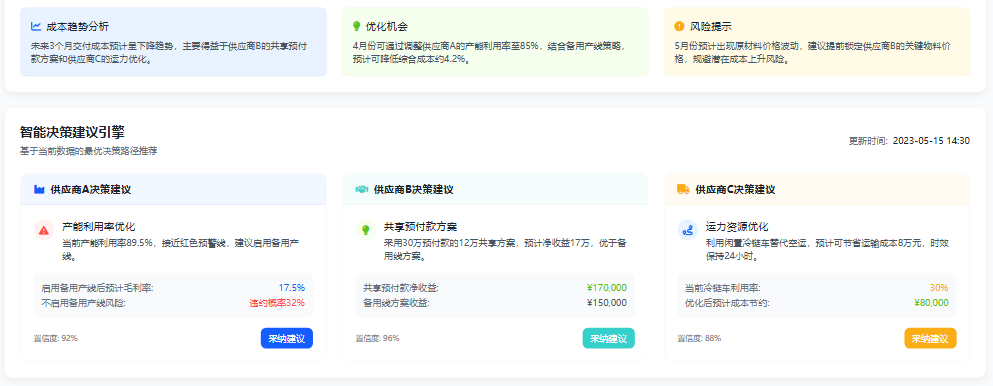Viewport: 993px width, 386px height.
Task: Click the truck icon in 供应商C决策建议 header
Action: 683,189
